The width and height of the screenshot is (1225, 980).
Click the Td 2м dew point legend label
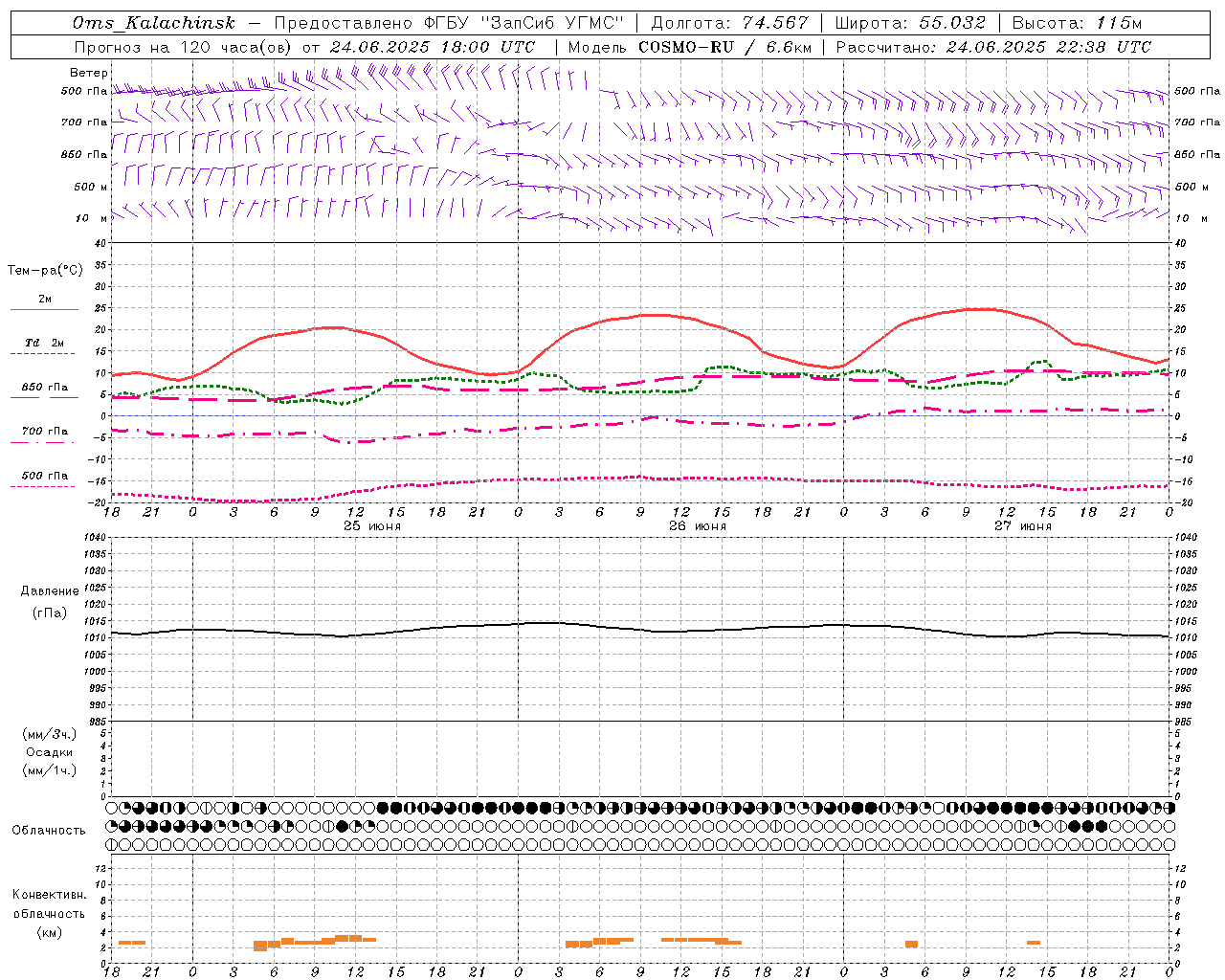[x=45, y=343]
